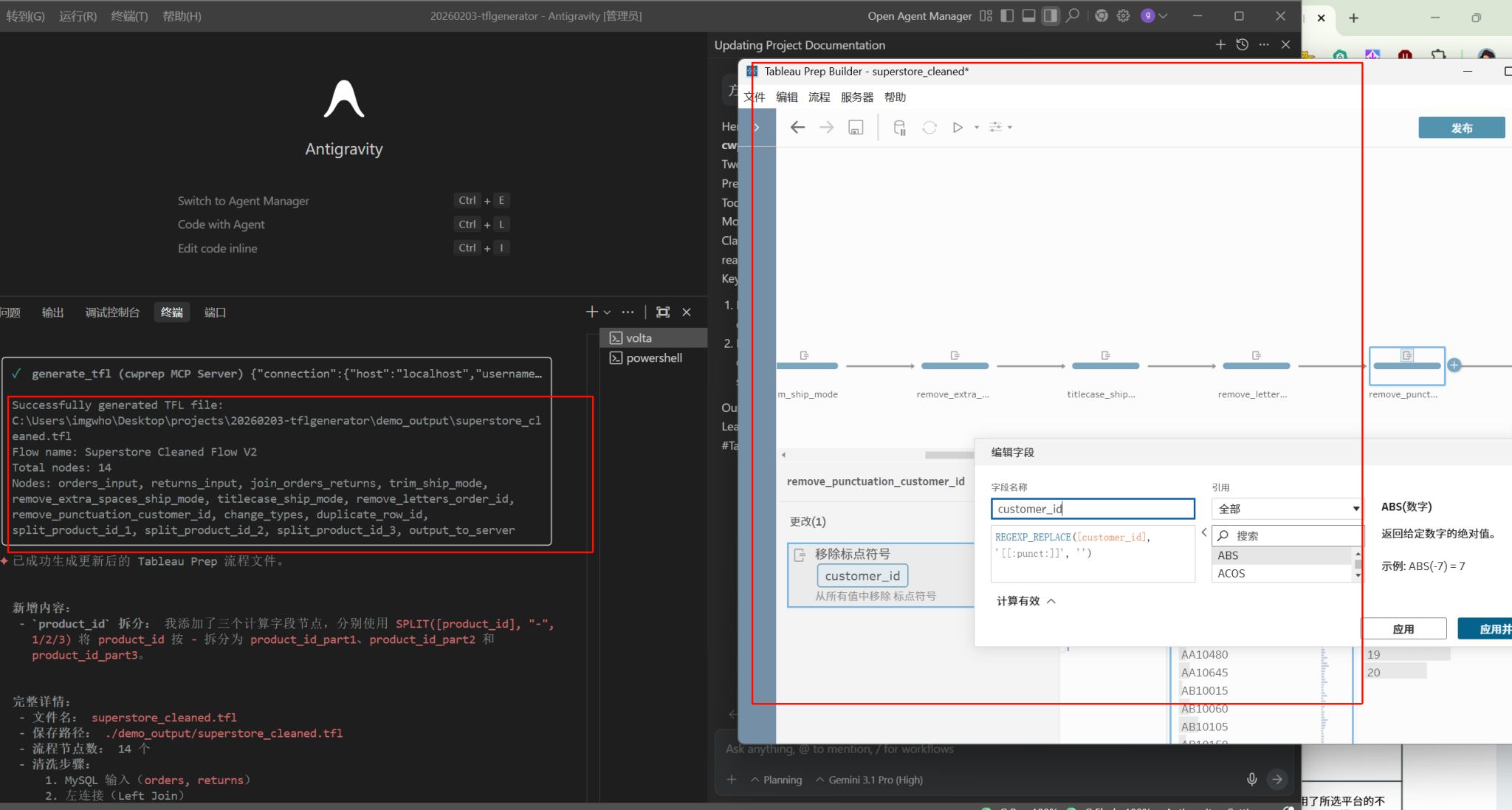Click the Antigravity customize layout icon
Image resolution: width=1512 pixels, height=810 pixels.
tap(986, 16)
